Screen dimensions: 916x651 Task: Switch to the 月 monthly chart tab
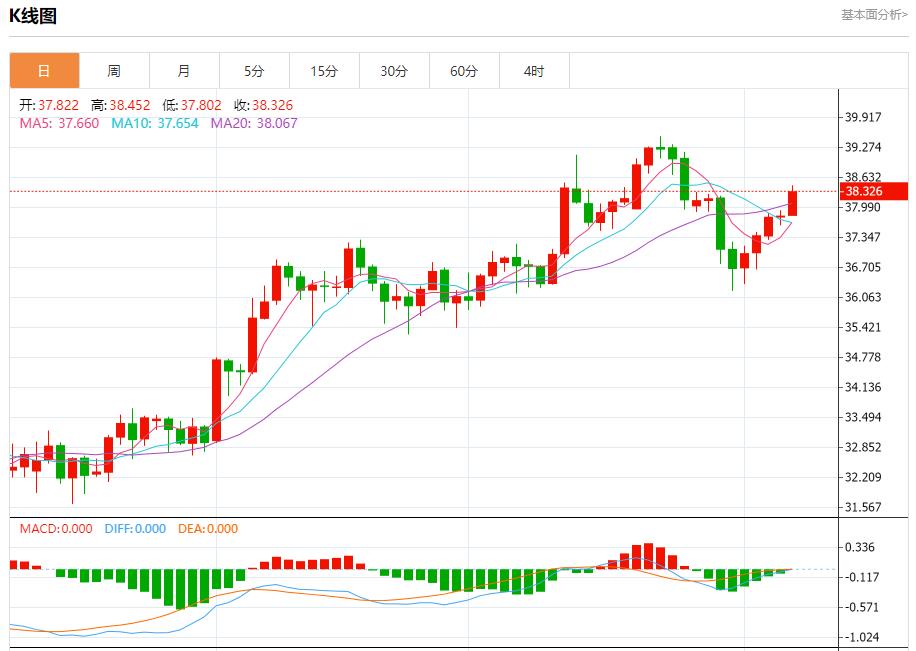pyautogui.click(x=183, y=70)
